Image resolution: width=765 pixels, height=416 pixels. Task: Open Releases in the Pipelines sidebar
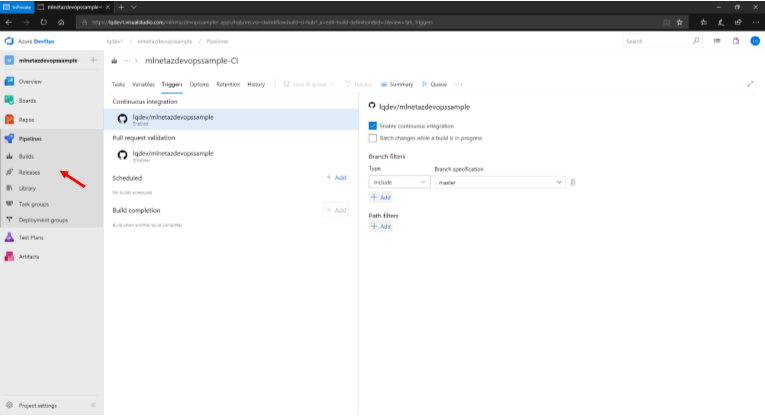(28, 172)
